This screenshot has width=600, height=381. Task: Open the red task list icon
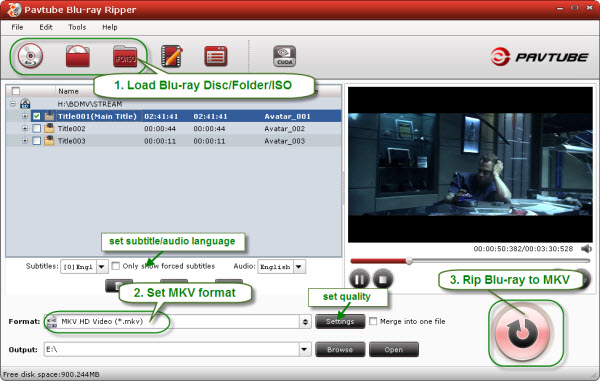click(x=216, y=56)
